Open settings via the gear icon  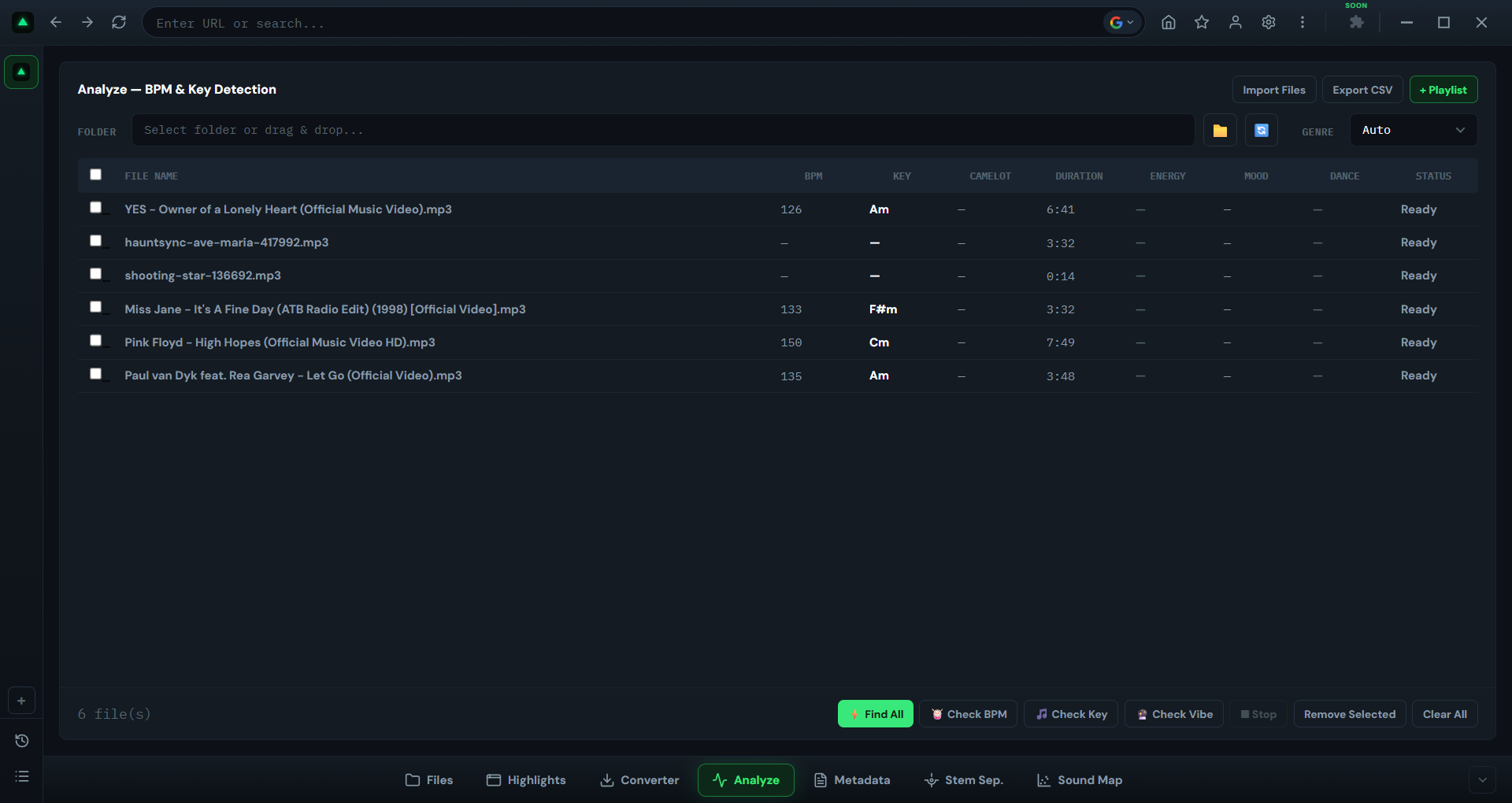click(x=1269, y=22)
